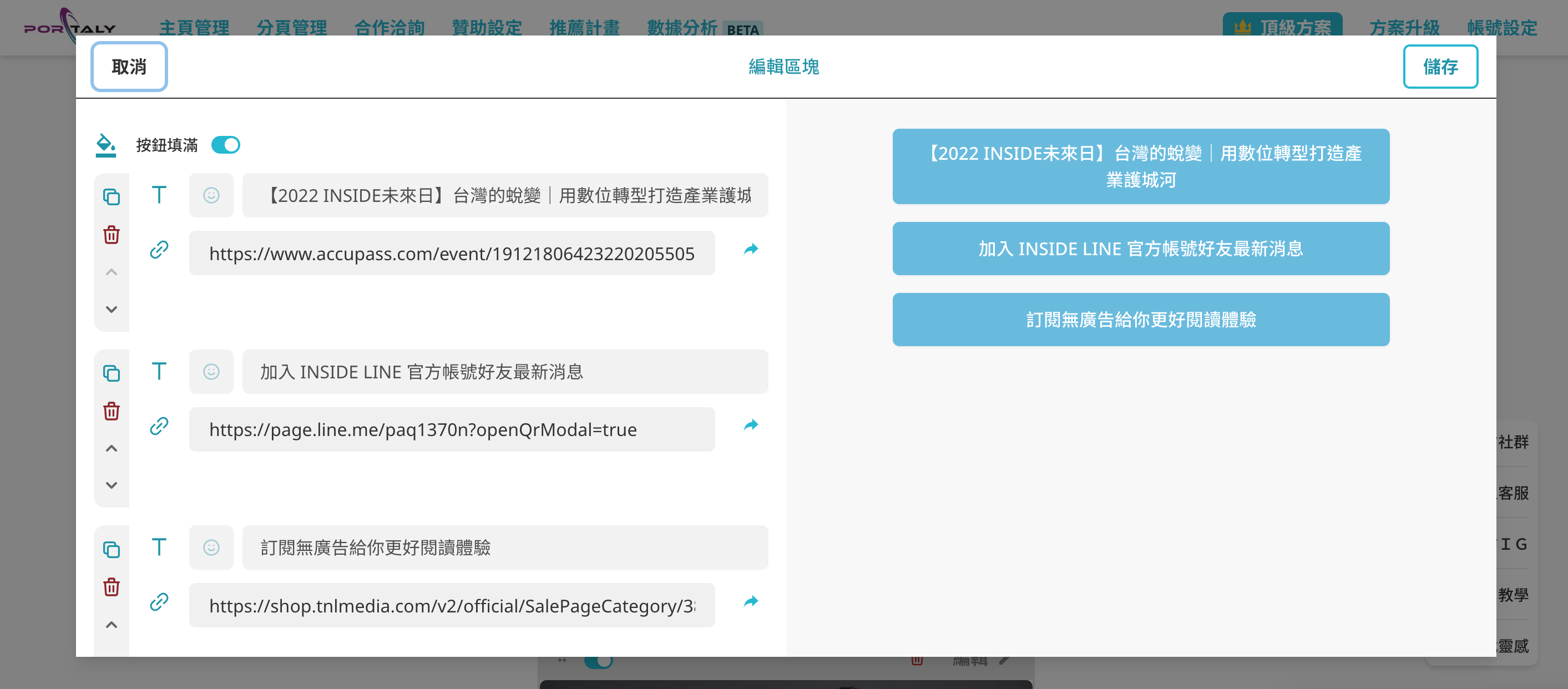Open emoji picker for 2022 INSIDE未來日 title

pyautogui.click(x=211, y=195)
